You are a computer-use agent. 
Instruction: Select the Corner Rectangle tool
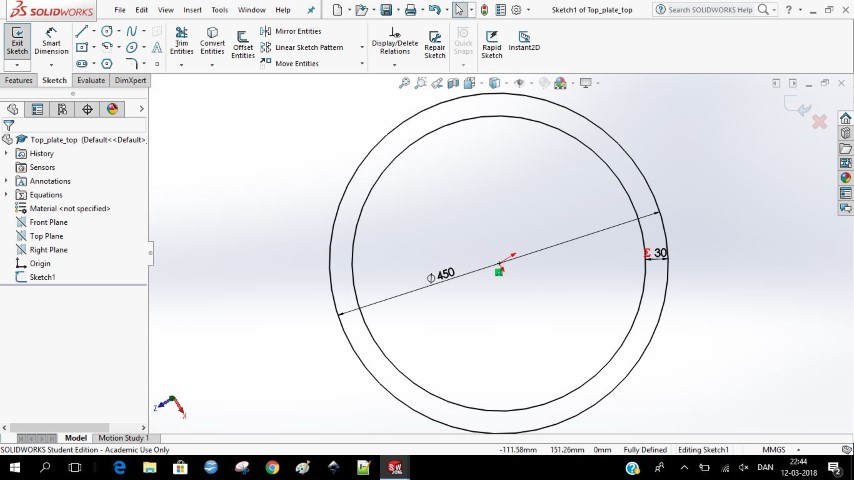(x=82, y=47)
